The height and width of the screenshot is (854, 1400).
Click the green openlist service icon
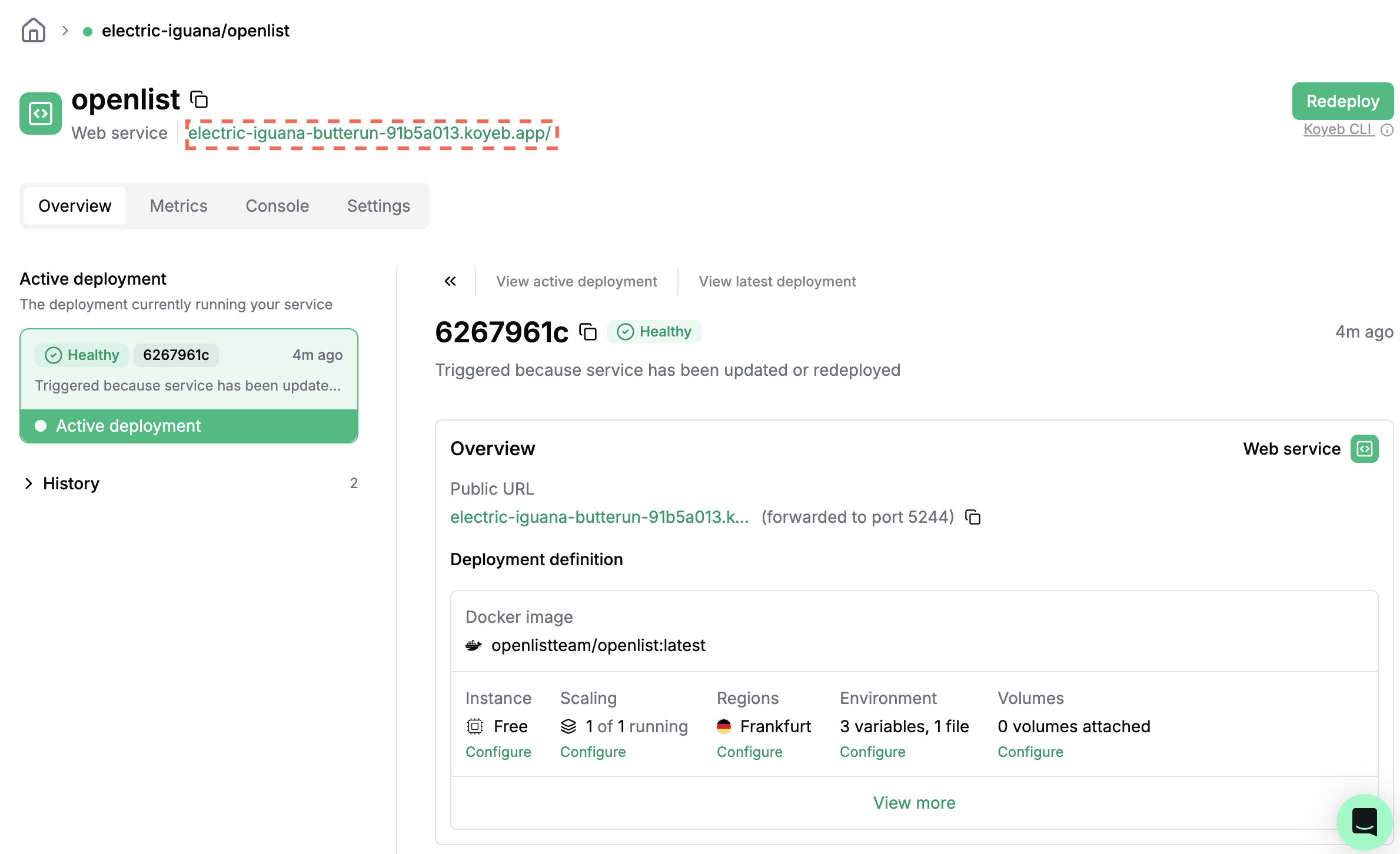click(x=41, y=114)
